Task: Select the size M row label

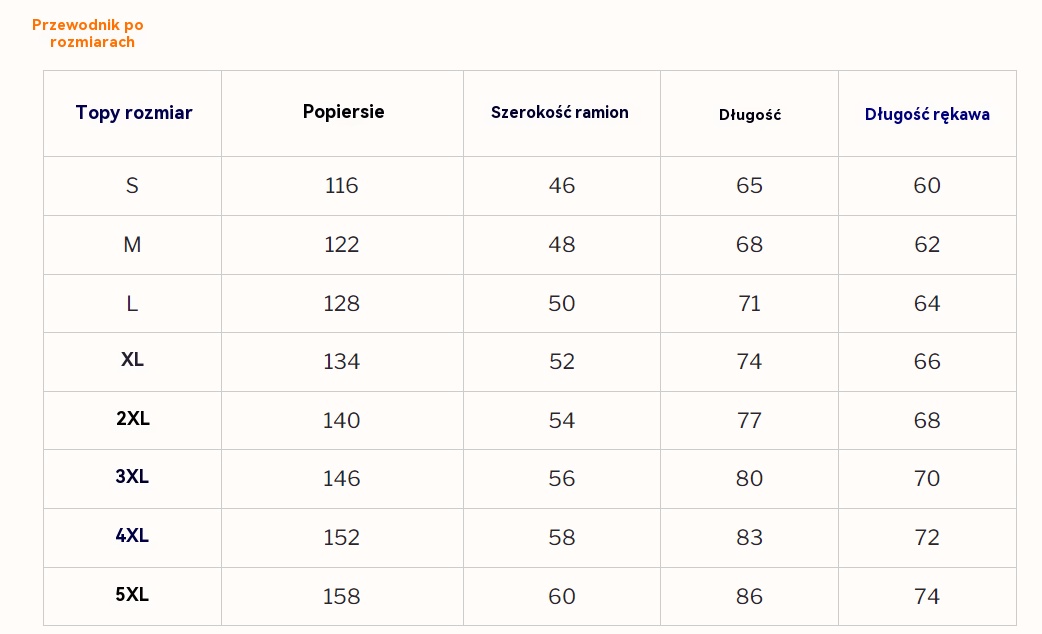Action: pyautogui.click(x=132, y=244)
